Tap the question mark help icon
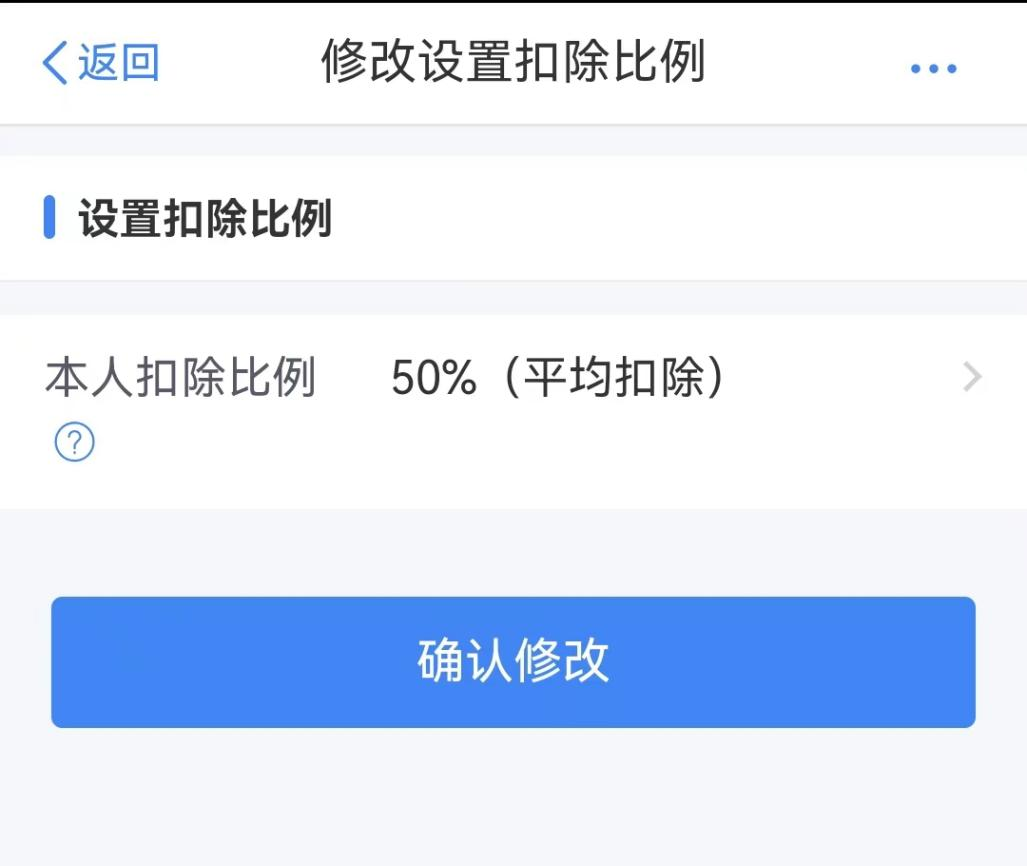This screenshot has height=866, width=1027. [x=74, y=441]
